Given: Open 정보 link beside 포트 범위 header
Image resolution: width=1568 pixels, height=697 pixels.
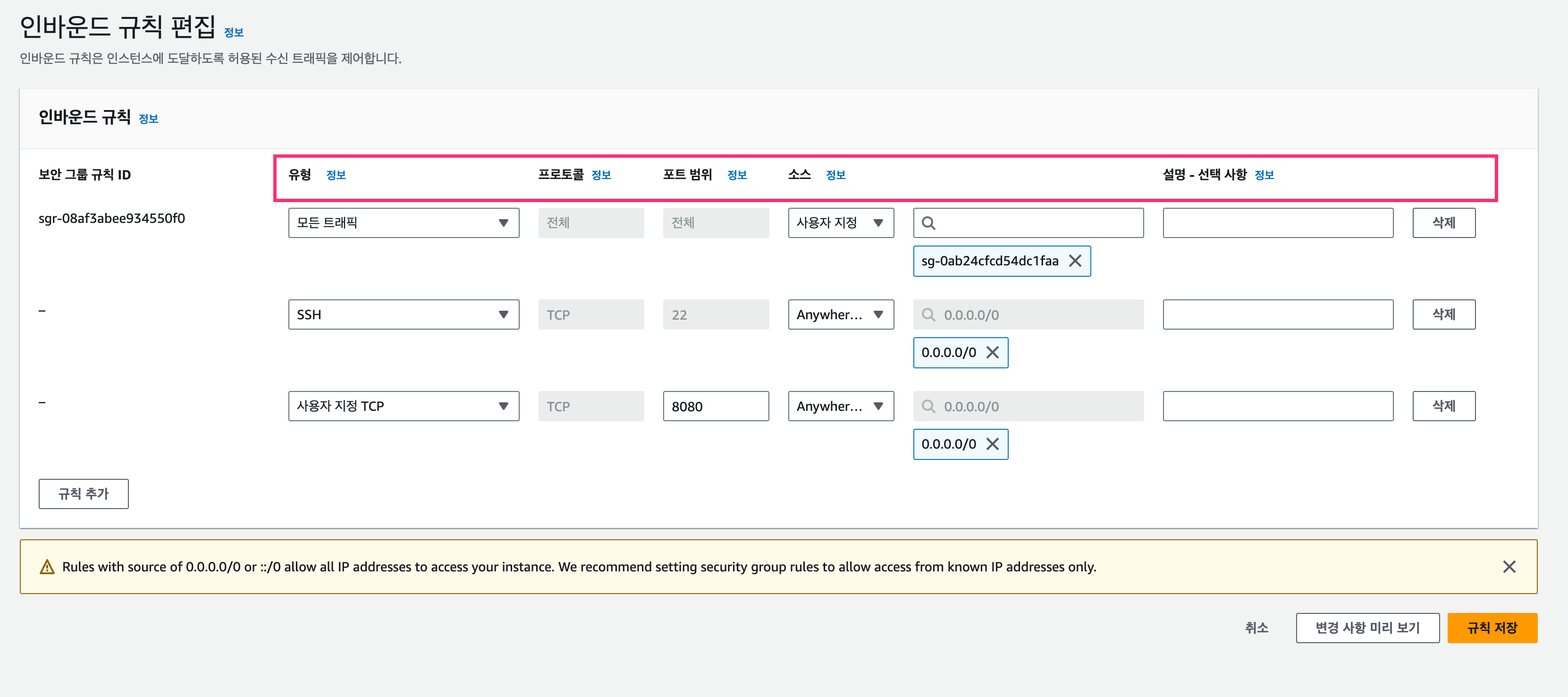Looking at the screenshot, I should tap(736, 175).
